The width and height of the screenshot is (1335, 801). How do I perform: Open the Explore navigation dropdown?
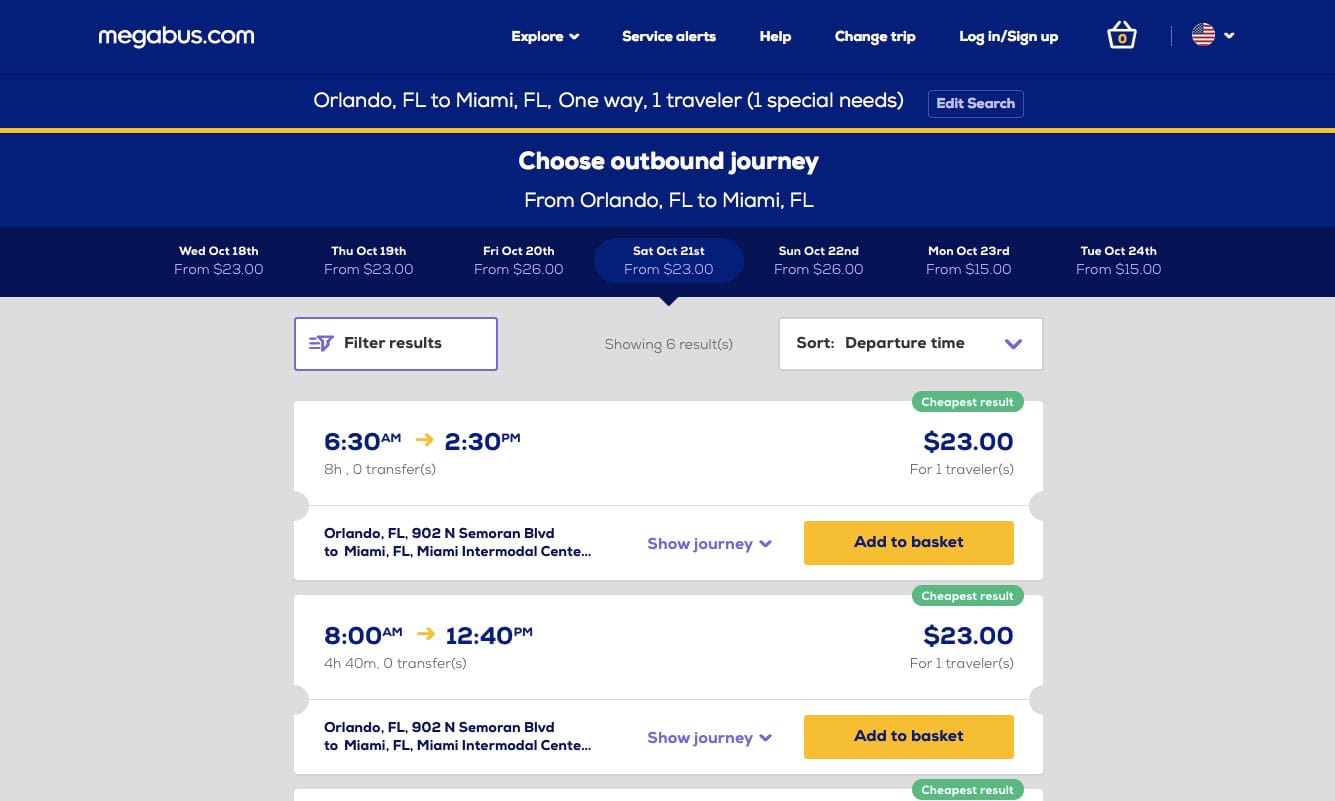click(x=544, y=36)
